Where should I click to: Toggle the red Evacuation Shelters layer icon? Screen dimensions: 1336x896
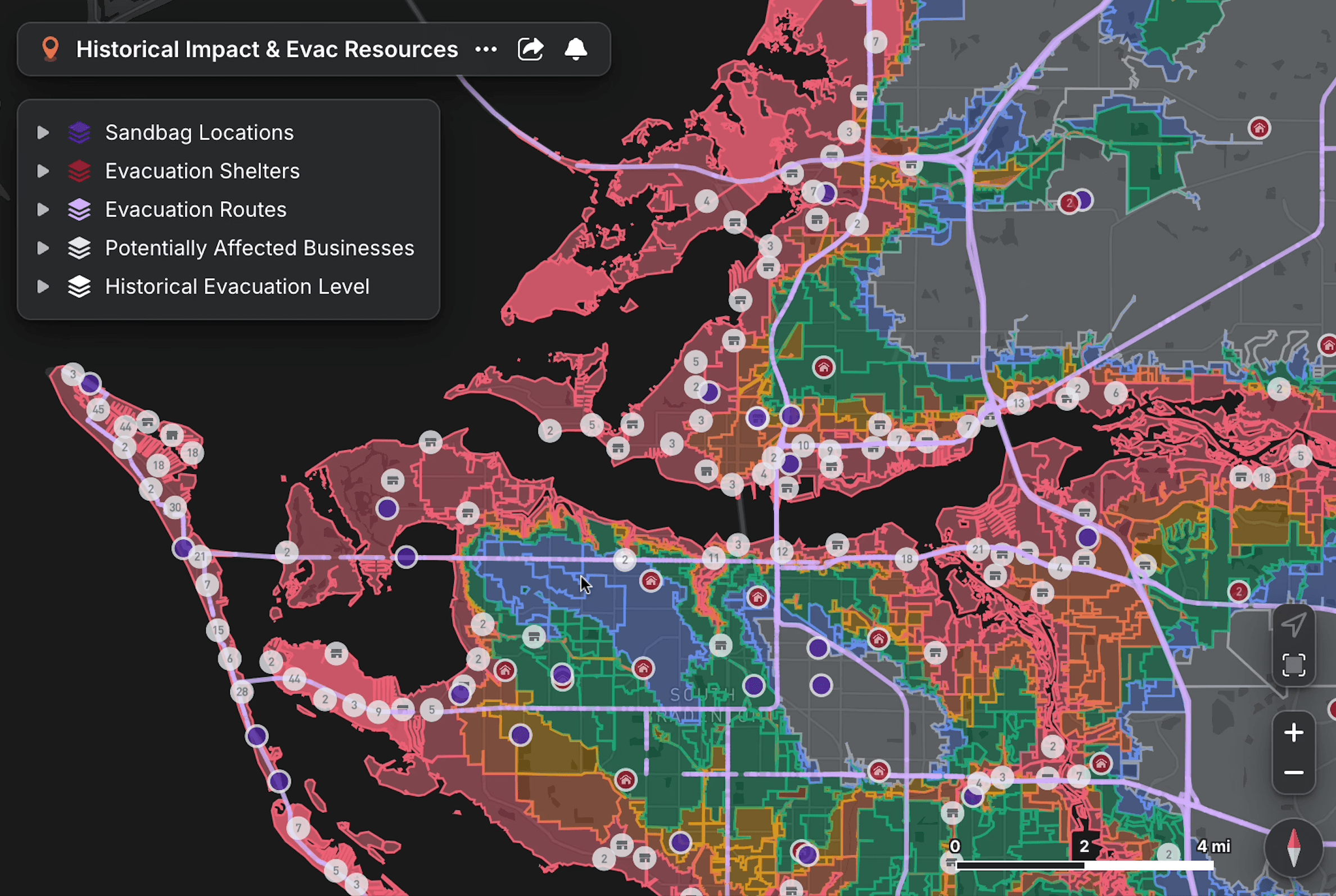[x=79, y=171]
